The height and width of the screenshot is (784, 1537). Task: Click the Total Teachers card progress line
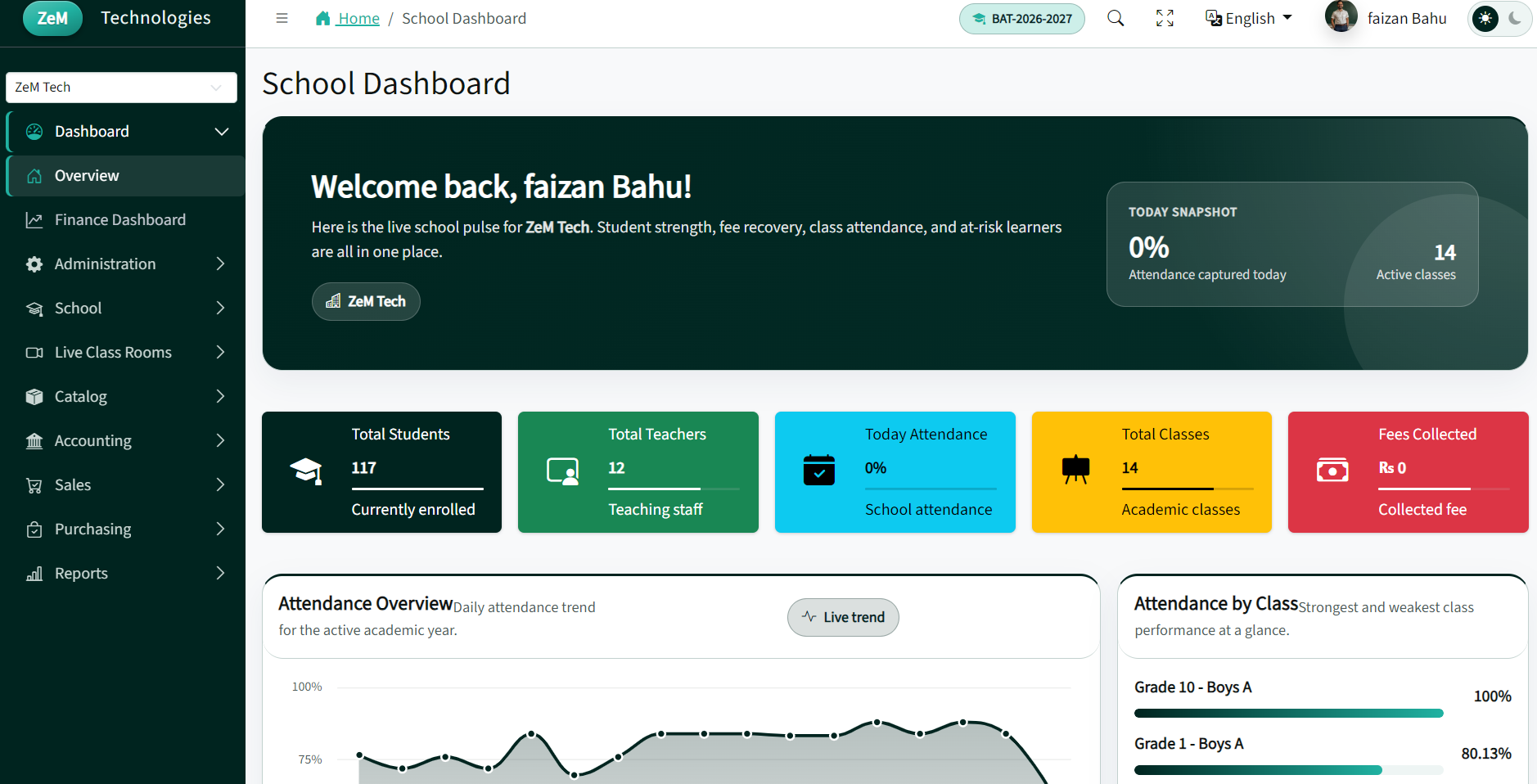point(674,489)
